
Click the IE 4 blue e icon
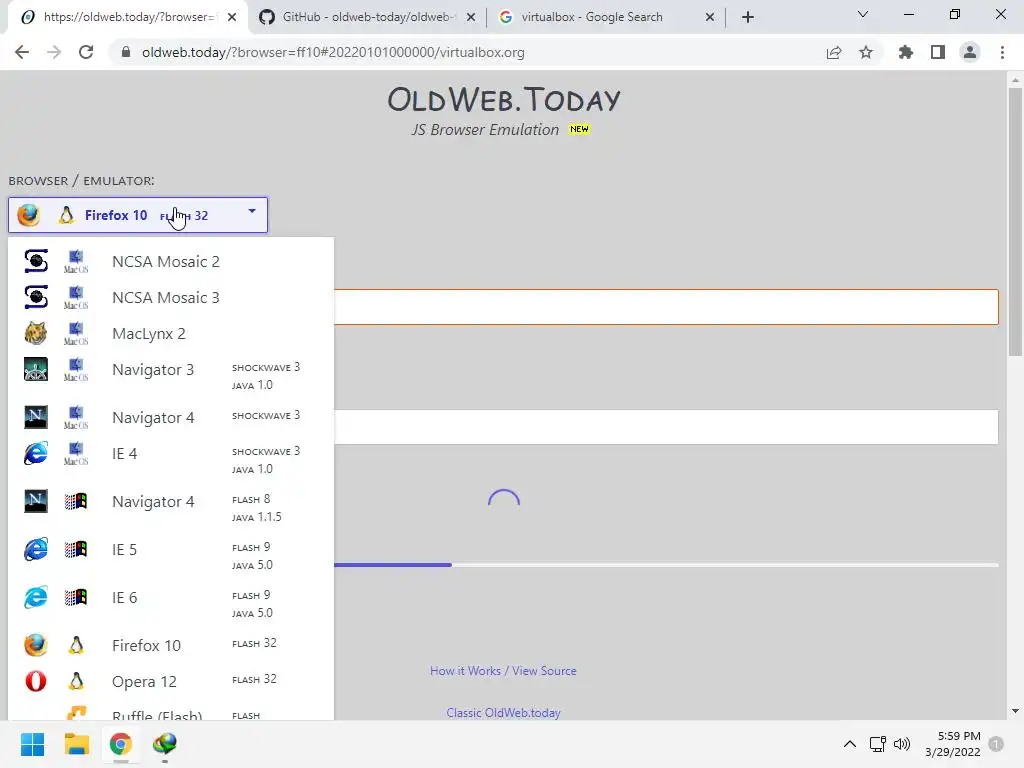[x=36, y=453]
